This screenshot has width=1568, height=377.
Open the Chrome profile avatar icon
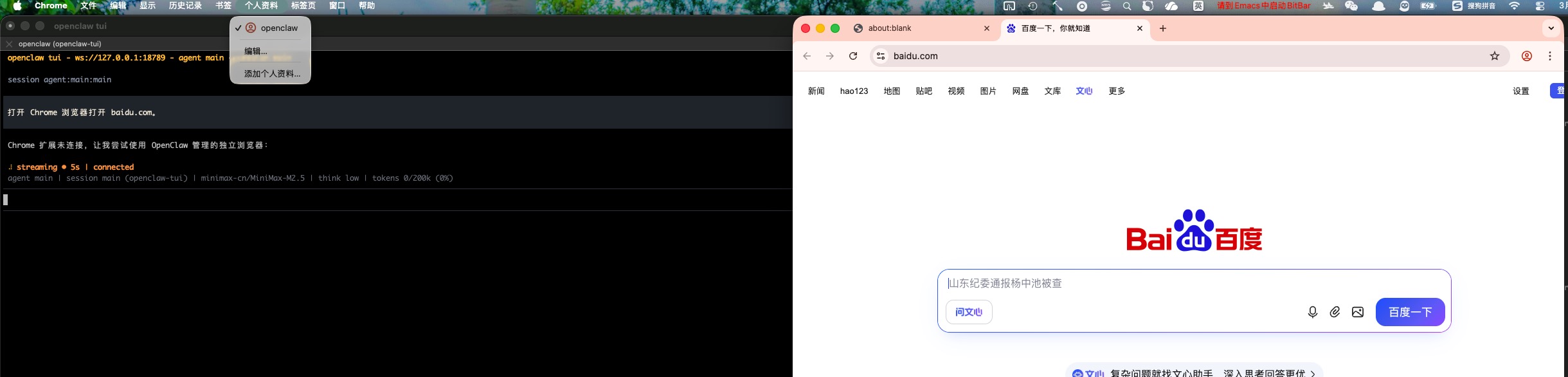pyautogui.click(x=1527, y=56)
